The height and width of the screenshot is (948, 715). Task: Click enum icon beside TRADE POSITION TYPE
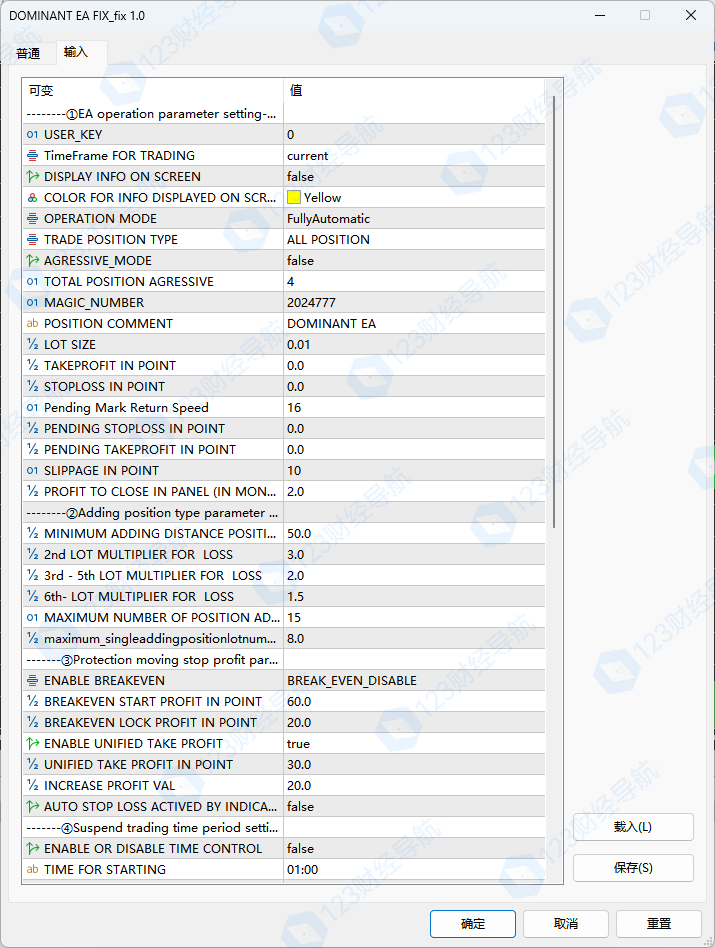(33, 239)
